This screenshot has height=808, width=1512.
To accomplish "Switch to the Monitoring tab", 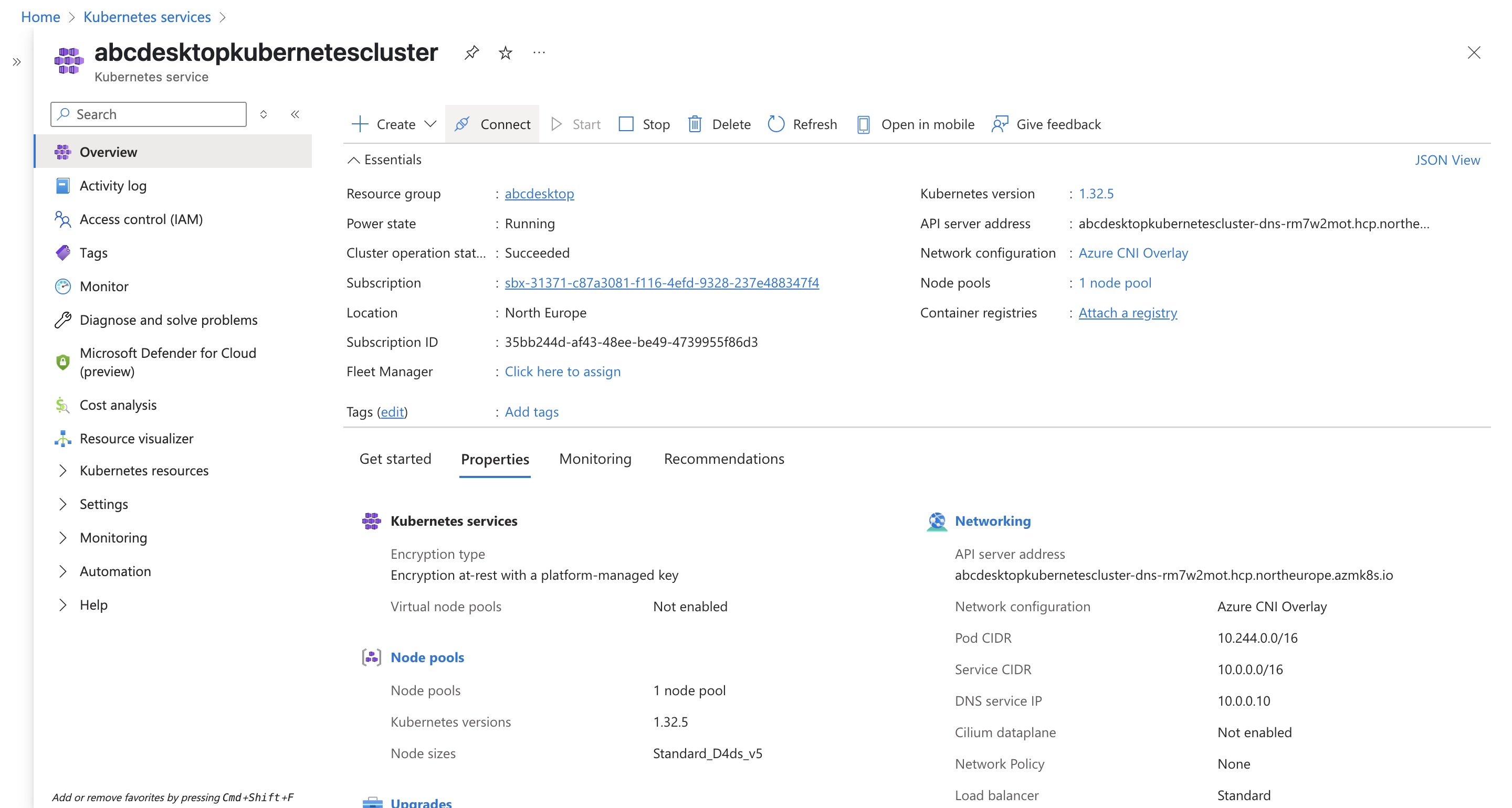I will (x=595, y=459).
